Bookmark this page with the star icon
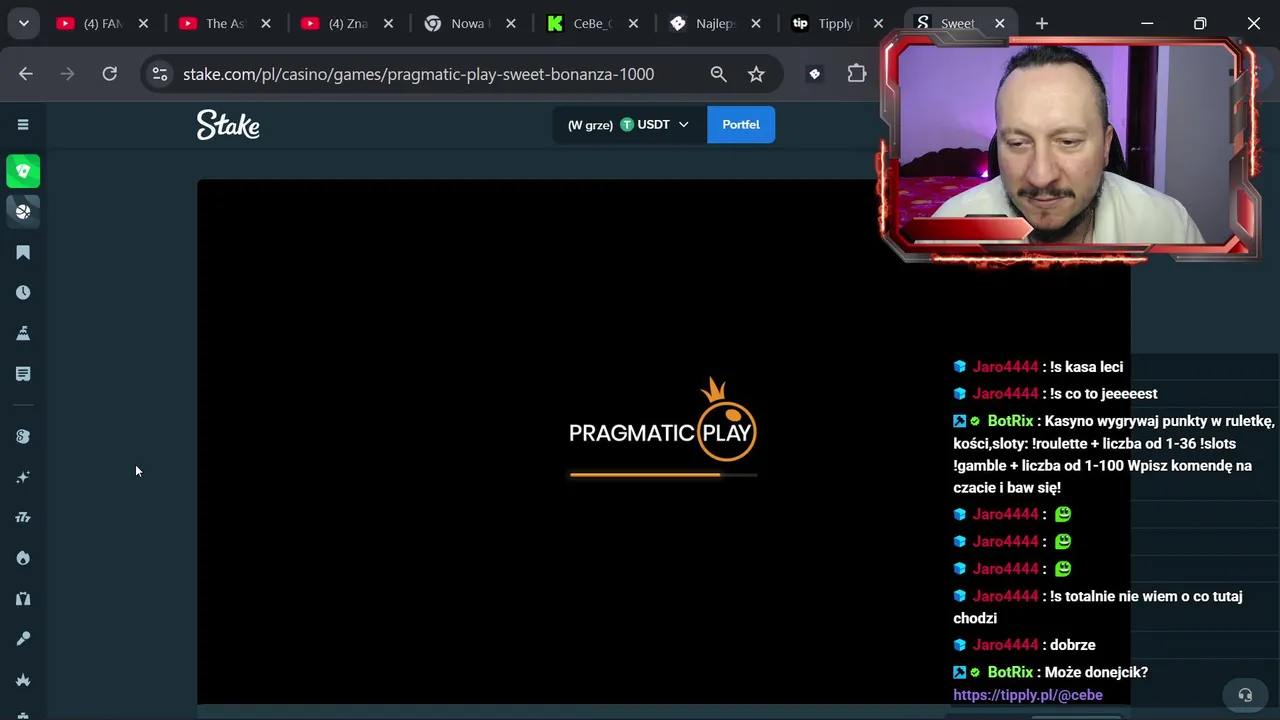Screen dimensions: 1280x720 756,74
